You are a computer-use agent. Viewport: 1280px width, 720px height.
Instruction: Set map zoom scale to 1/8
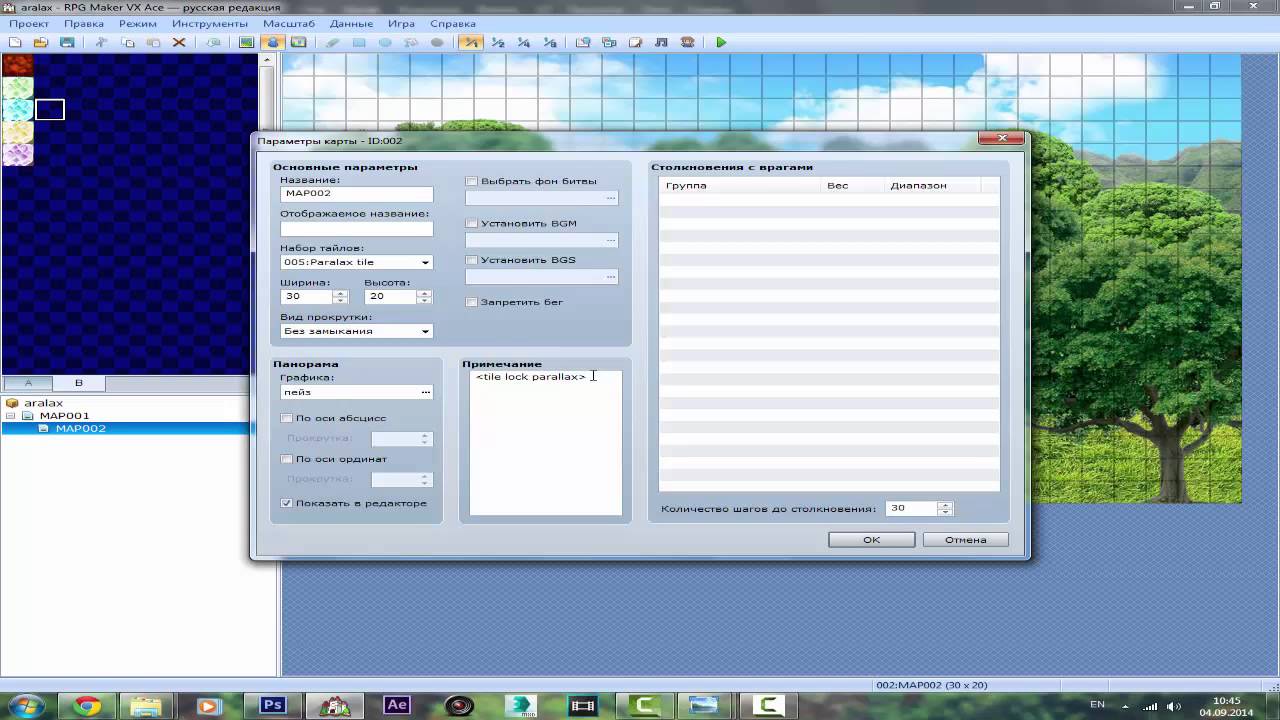pyautogui.click(x=549, y=42)
